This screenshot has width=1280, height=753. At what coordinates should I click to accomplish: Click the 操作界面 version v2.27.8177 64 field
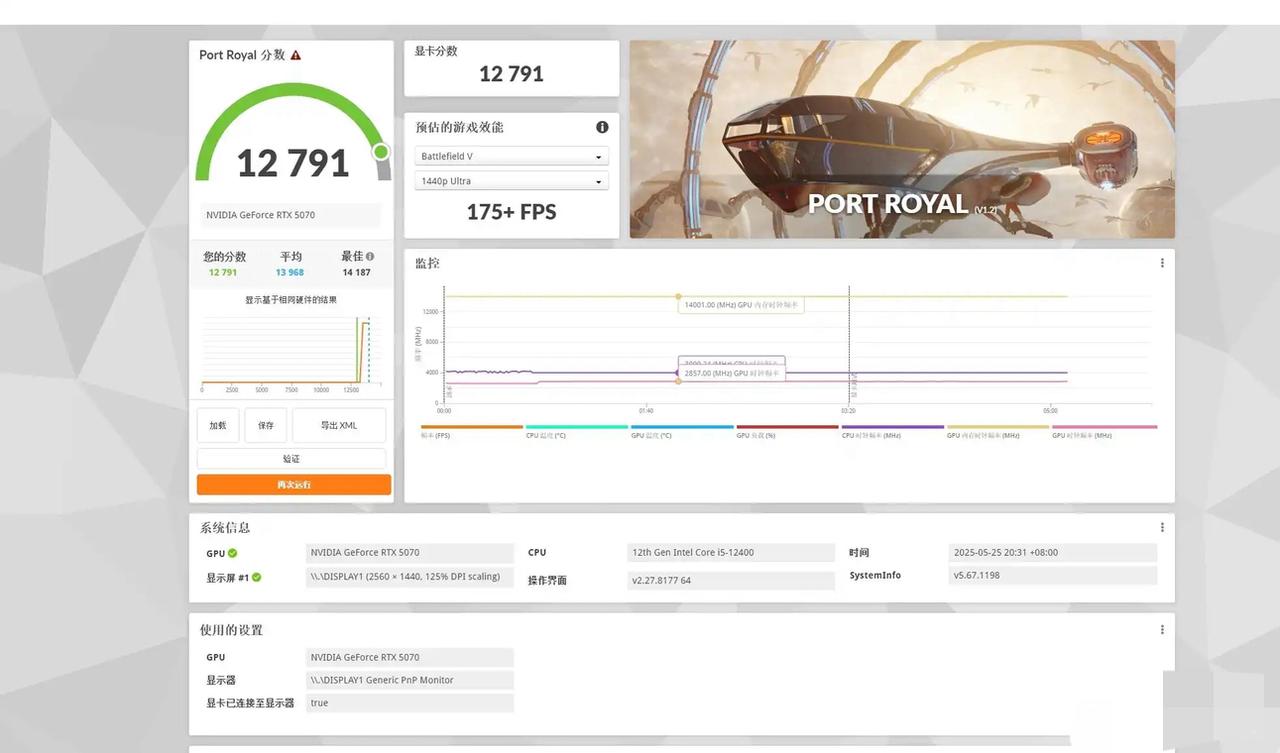click(x=731, y=580)
